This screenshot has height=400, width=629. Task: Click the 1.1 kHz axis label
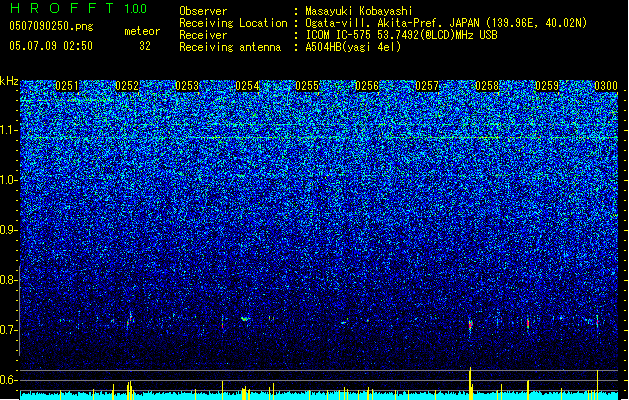[8, 130]
